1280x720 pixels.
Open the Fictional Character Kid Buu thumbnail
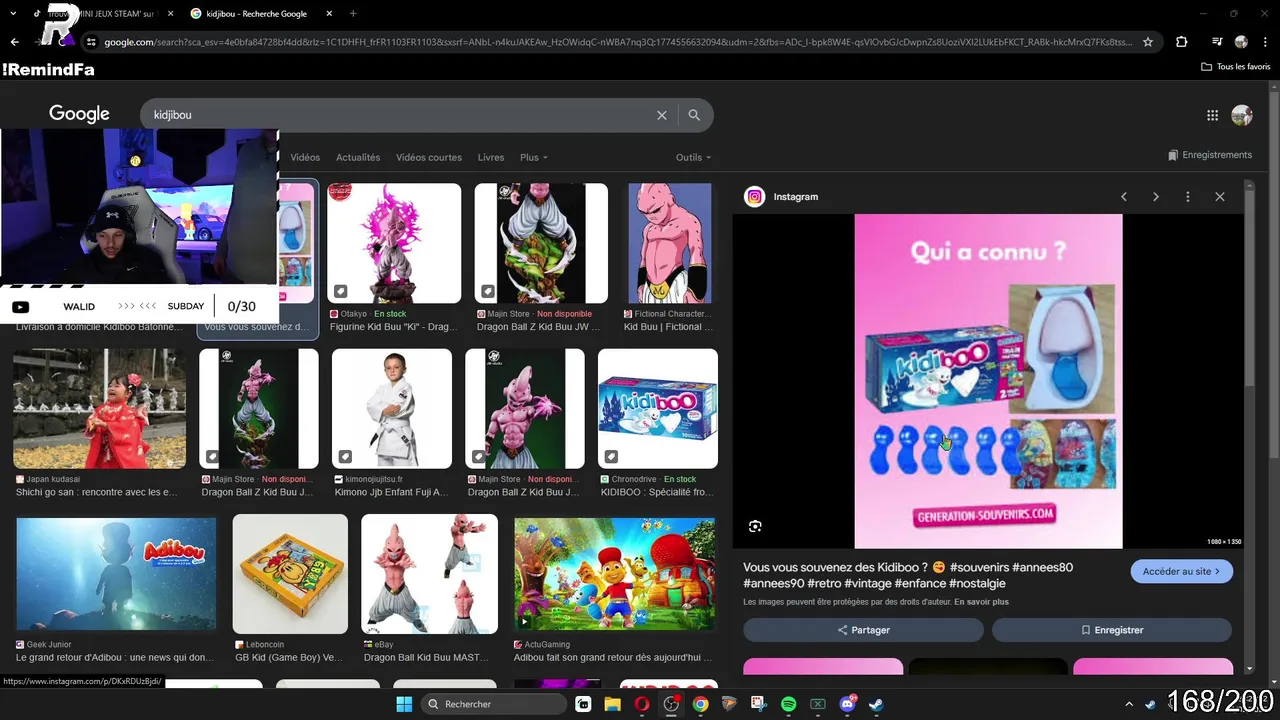[669, 243]
